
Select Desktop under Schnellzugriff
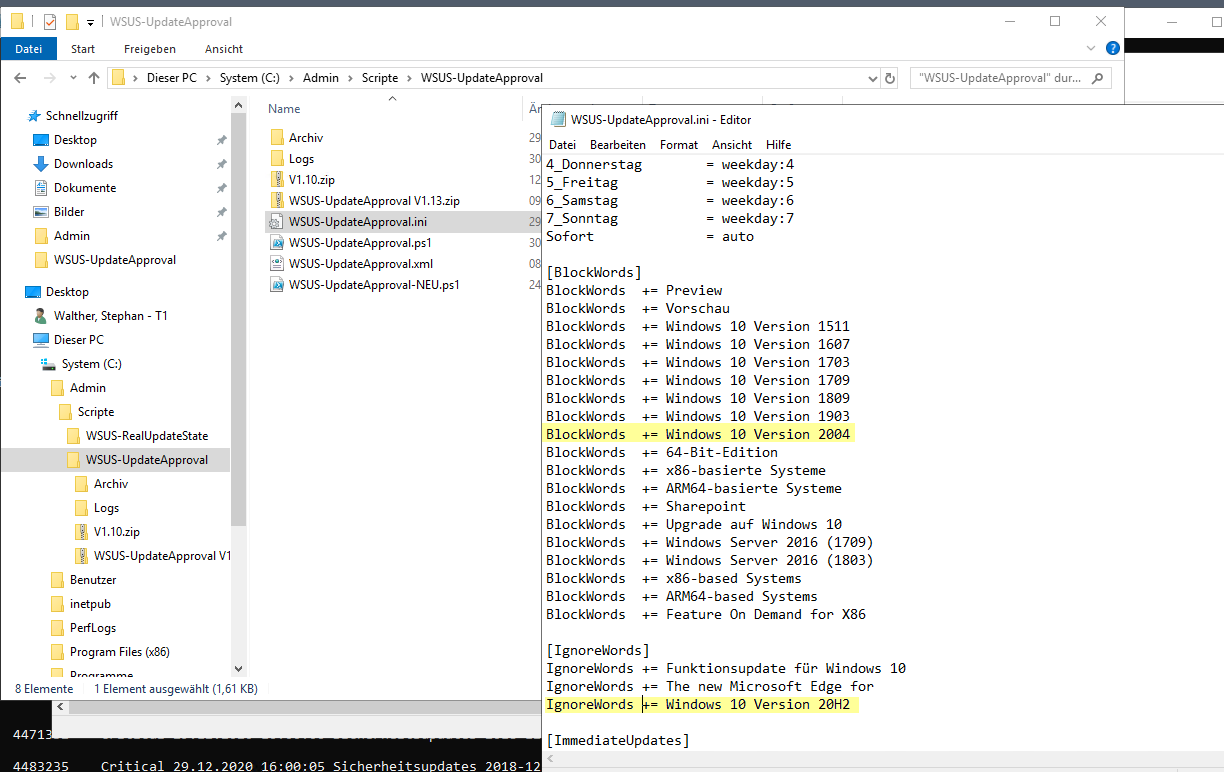[75, 140]
